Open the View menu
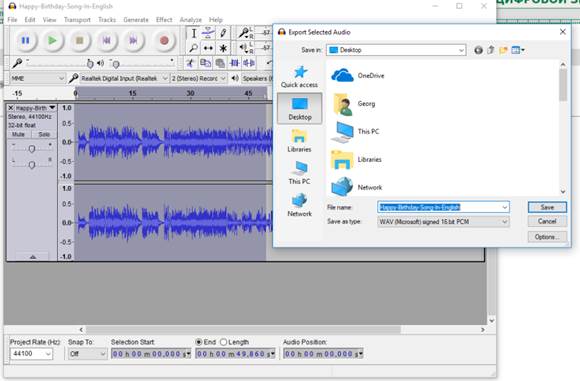The width and height of the screenshot is (580, 381). (49, 20)
